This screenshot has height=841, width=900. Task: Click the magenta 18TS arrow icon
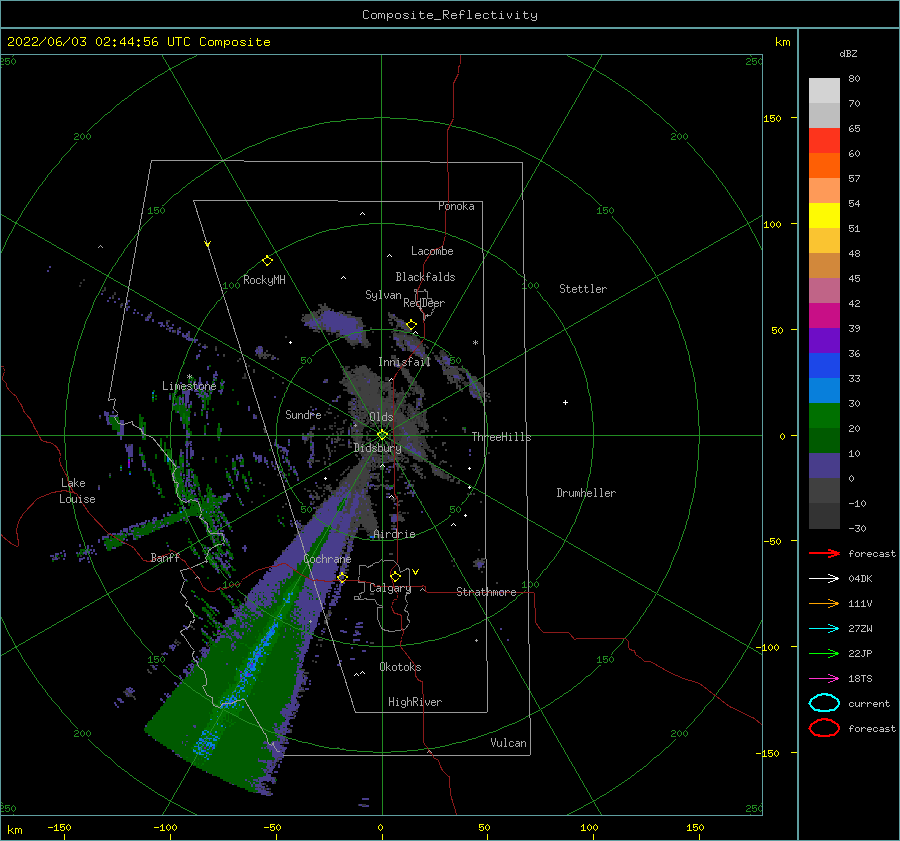click(824, 679)
